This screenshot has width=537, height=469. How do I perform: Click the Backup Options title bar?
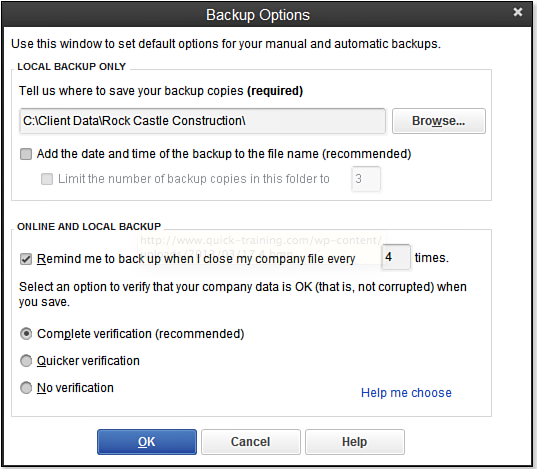pyautogui.click(x=258, y=15)
